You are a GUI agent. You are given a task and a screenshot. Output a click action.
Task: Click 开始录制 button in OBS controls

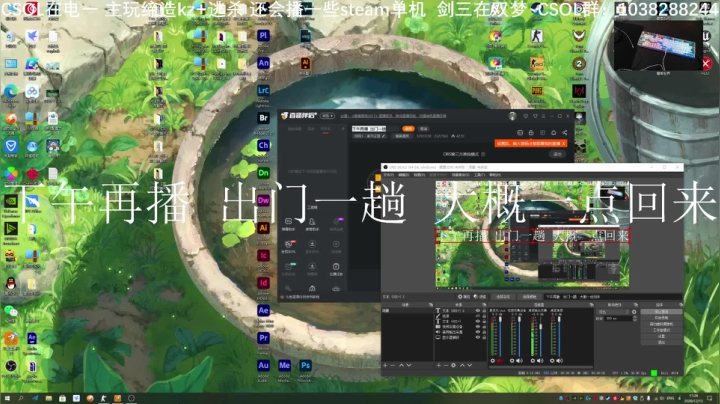(661, 318)
